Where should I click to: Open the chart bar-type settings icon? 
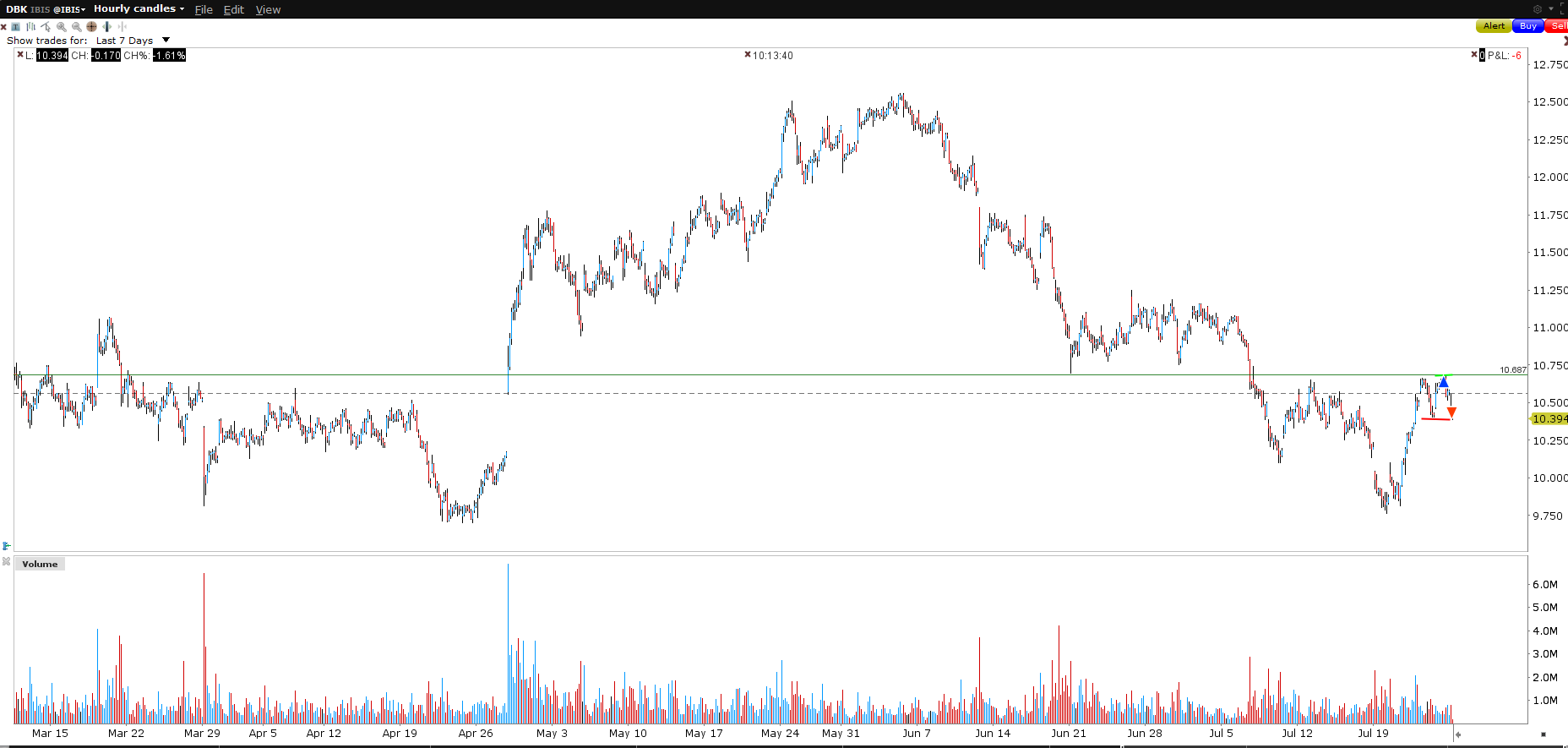click(x=30, y=26)
